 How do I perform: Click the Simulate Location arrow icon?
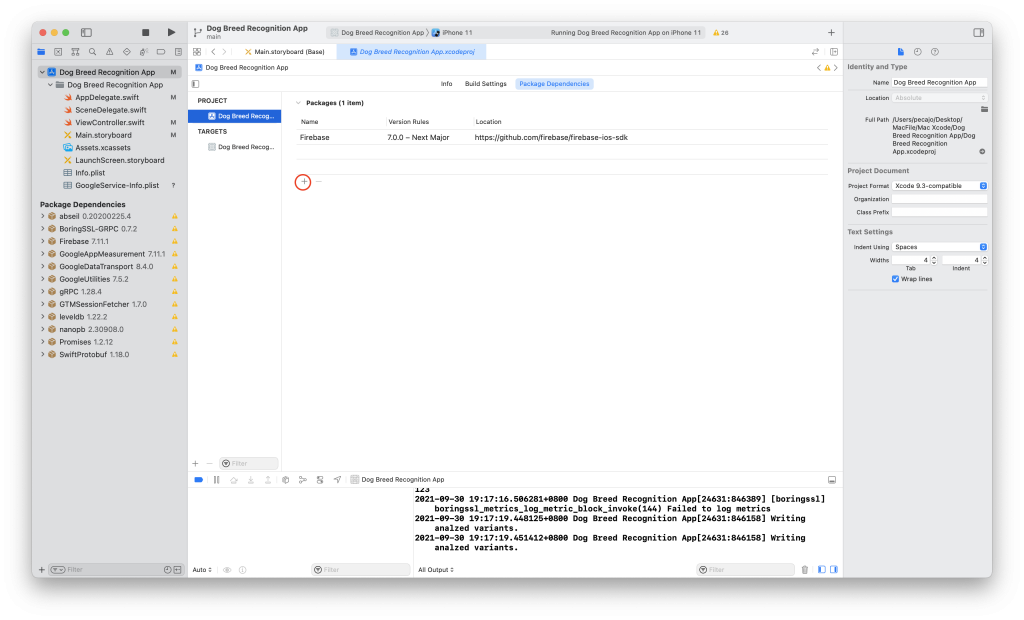pyautogui.click(x=337, y=480)
